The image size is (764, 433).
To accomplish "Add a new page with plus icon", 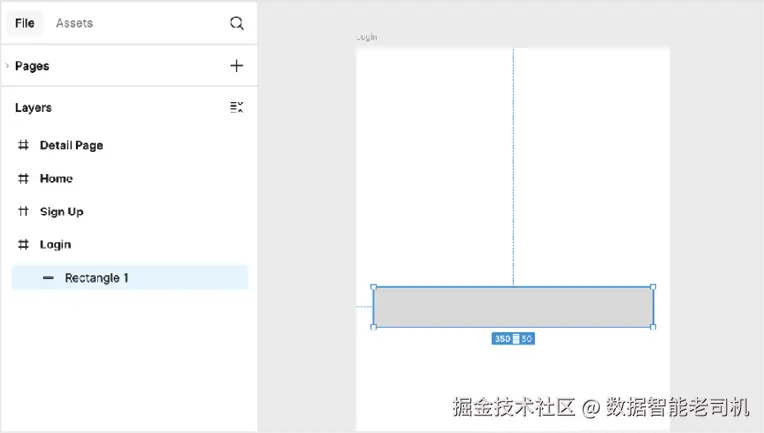I will point(236,66).
